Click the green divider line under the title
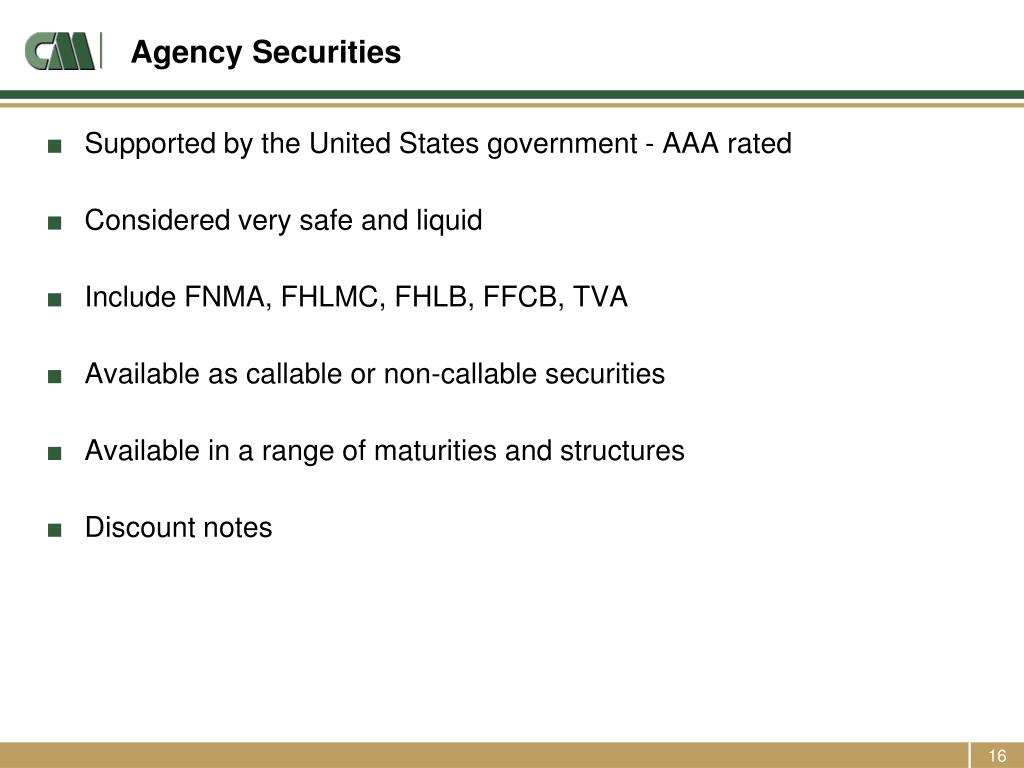Screen dimensions: 1024x768 tap(512, 95)
